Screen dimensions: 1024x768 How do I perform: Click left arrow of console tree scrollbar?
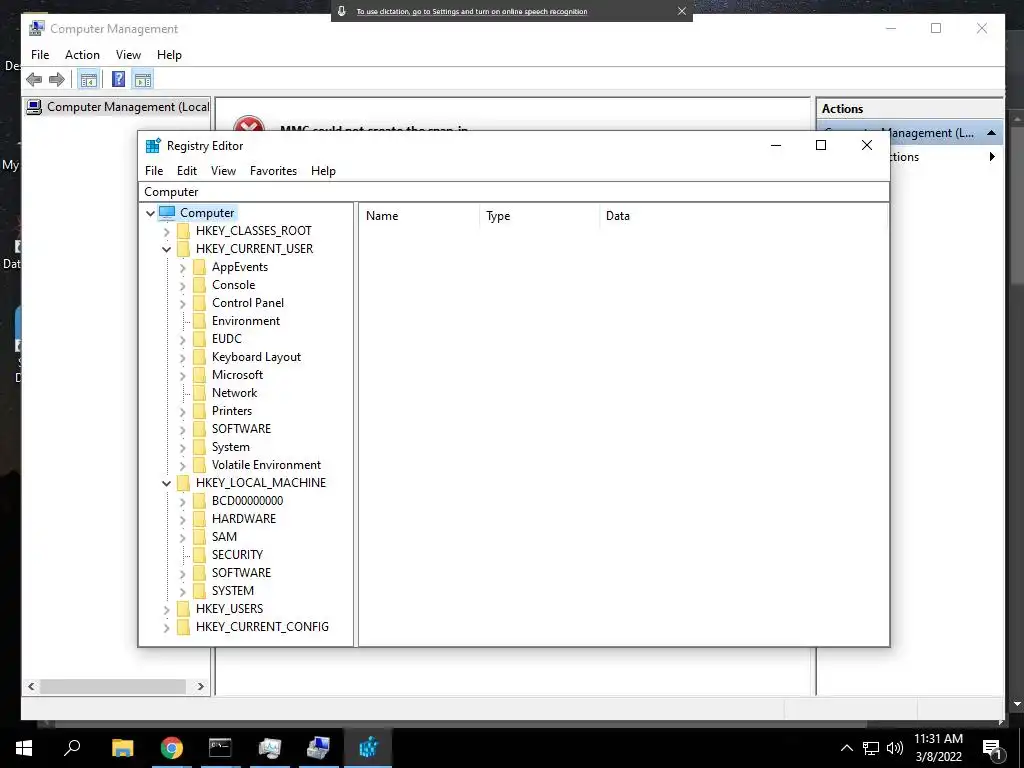pos(31,686)
